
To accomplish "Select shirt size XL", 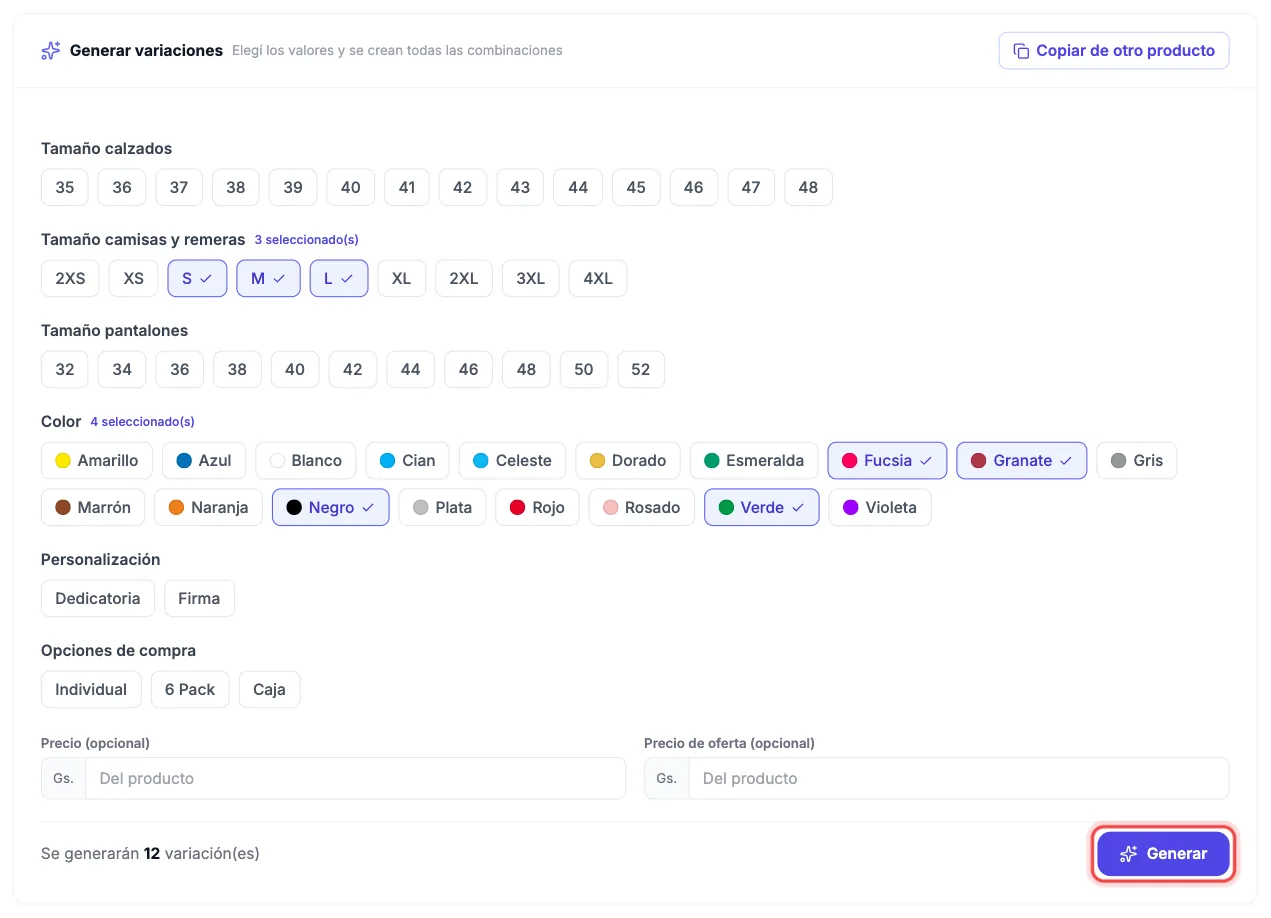I will (x=402, y=279).
